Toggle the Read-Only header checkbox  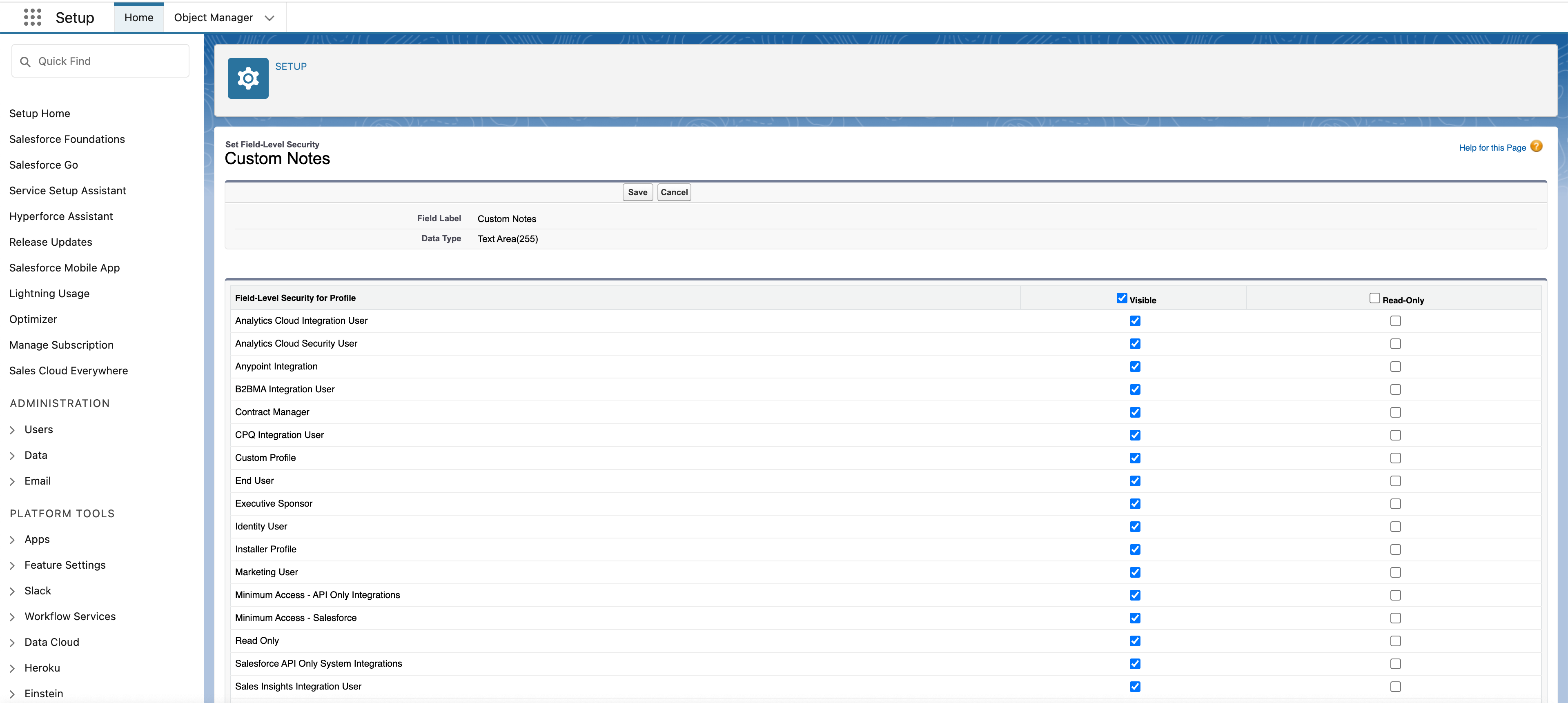click(1374, 298)
